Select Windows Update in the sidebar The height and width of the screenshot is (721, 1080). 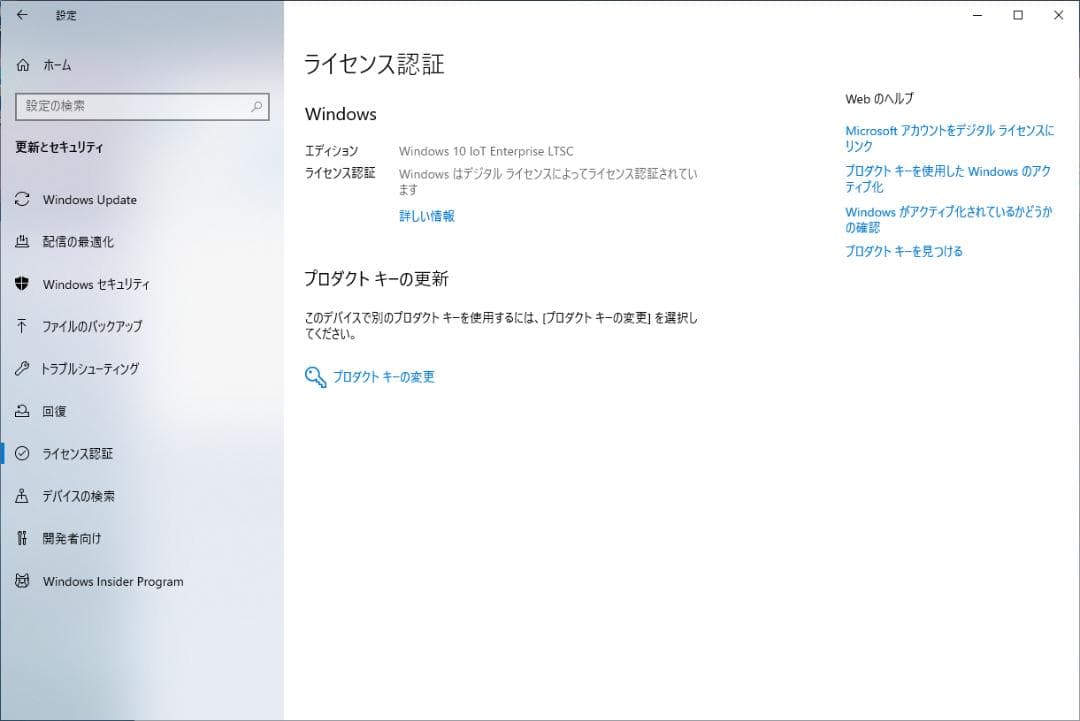tap(88, 199)
